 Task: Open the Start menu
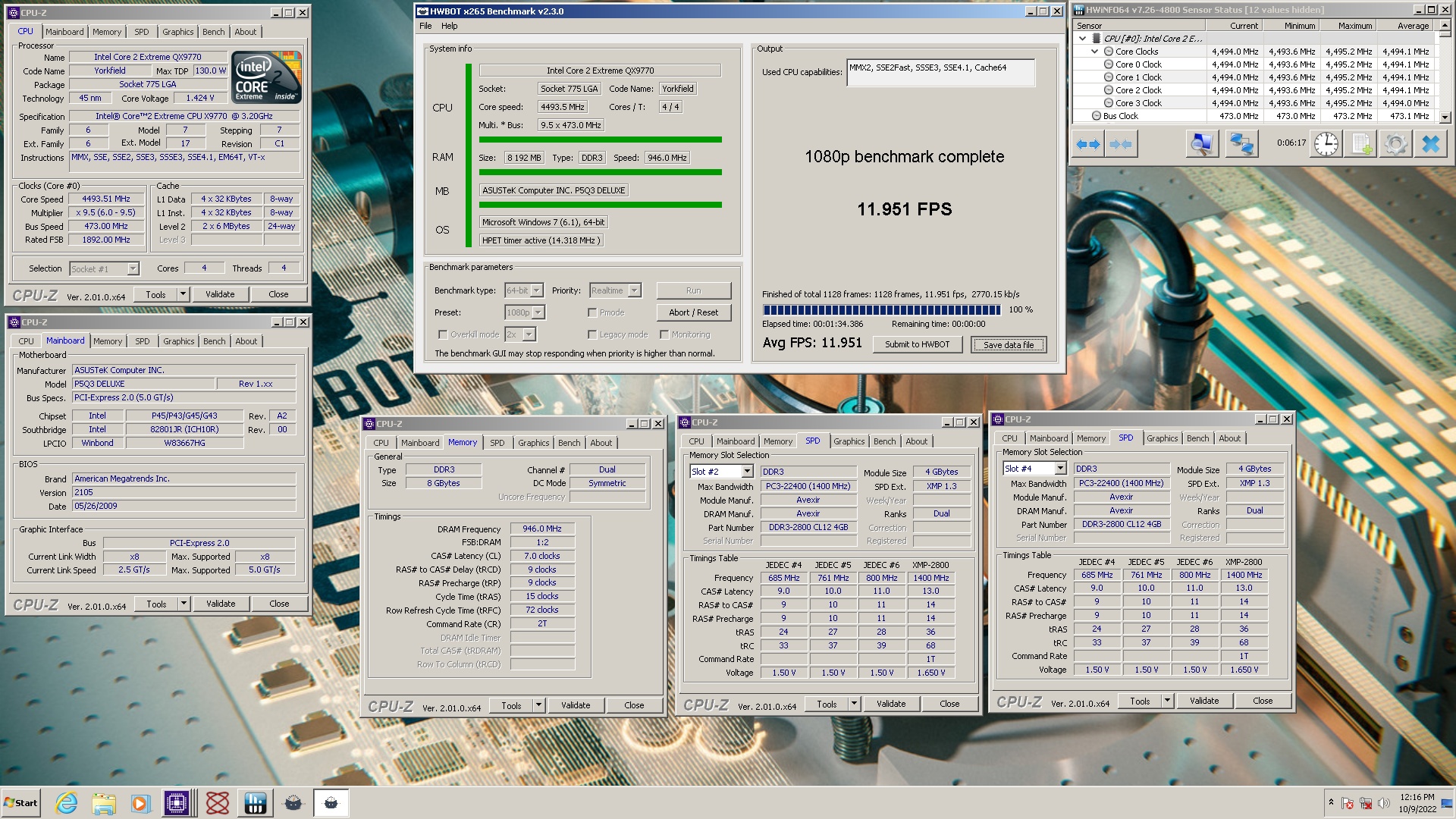pyautogui.click(x=20, y=803)
